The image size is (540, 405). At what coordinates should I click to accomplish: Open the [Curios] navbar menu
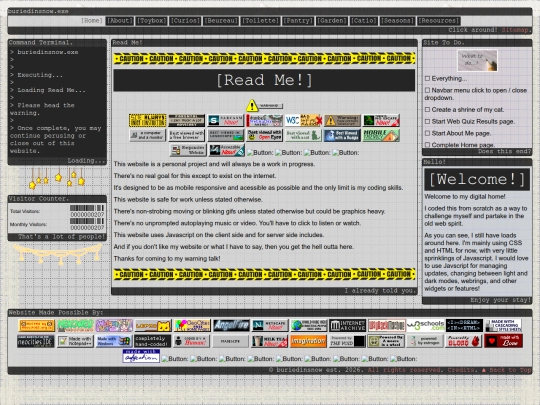click(x=185, y=21)
